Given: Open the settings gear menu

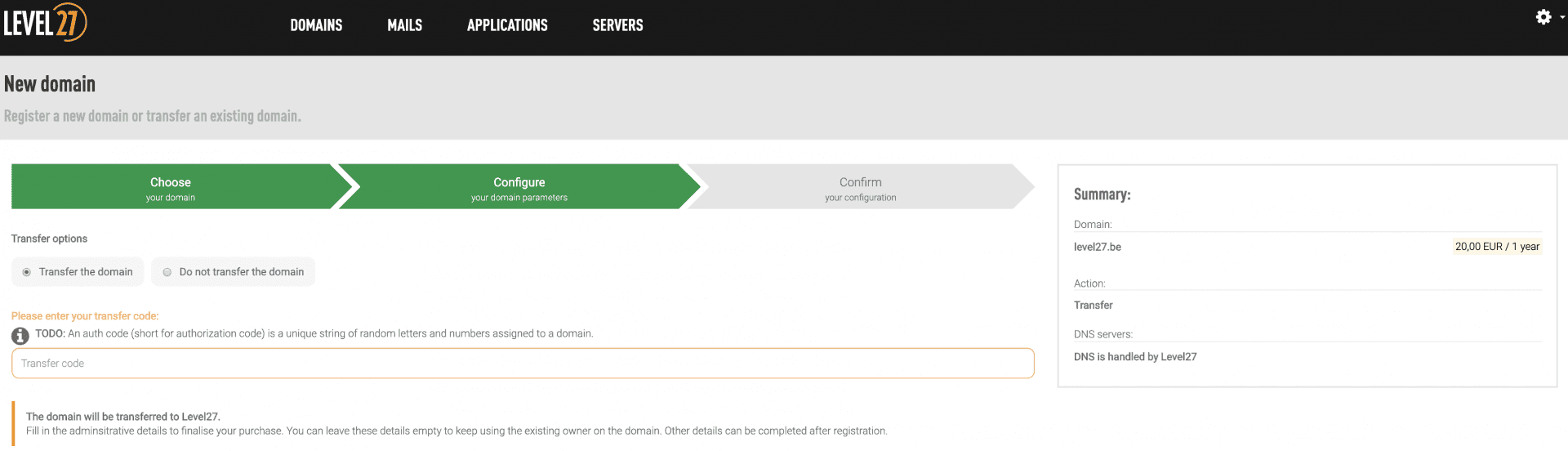Looking at the screenshot, I should tap(1543, 16).
